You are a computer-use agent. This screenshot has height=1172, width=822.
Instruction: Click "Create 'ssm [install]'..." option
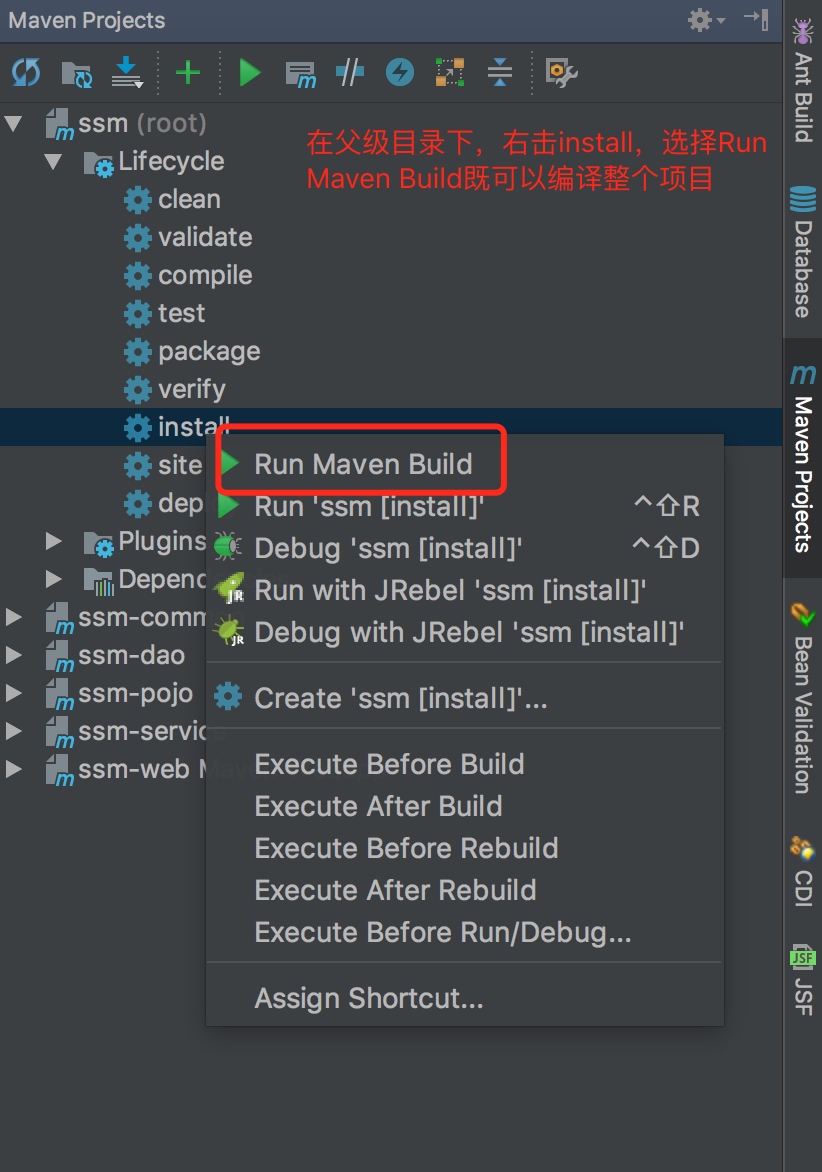[x=397, y=697]
